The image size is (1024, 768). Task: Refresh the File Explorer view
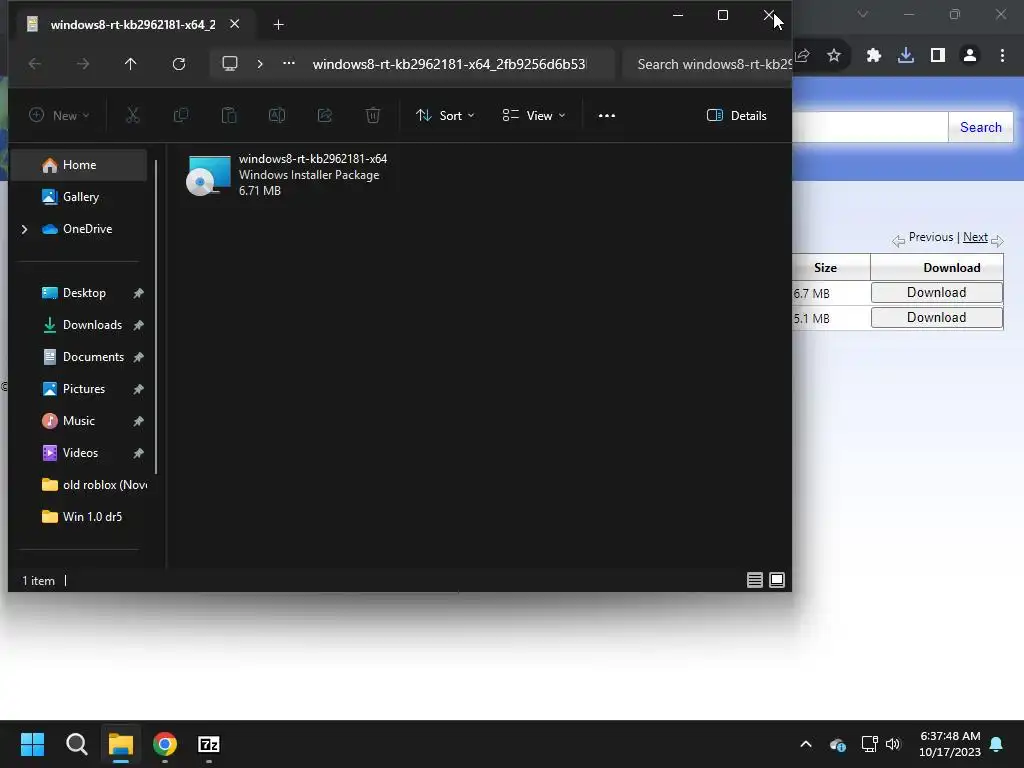(x=179, y=64)
